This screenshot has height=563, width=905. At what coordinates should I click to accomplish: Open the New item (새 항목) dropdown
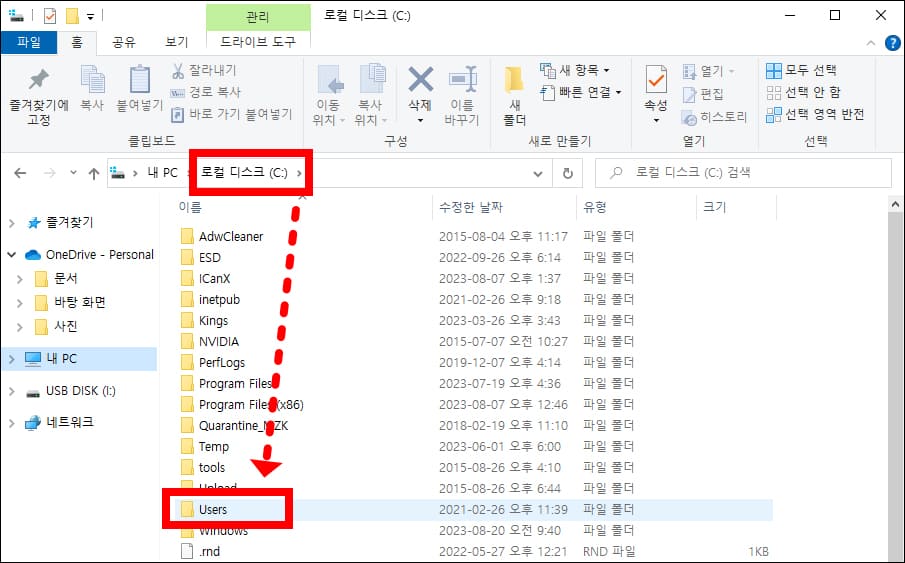click(574, 70)
